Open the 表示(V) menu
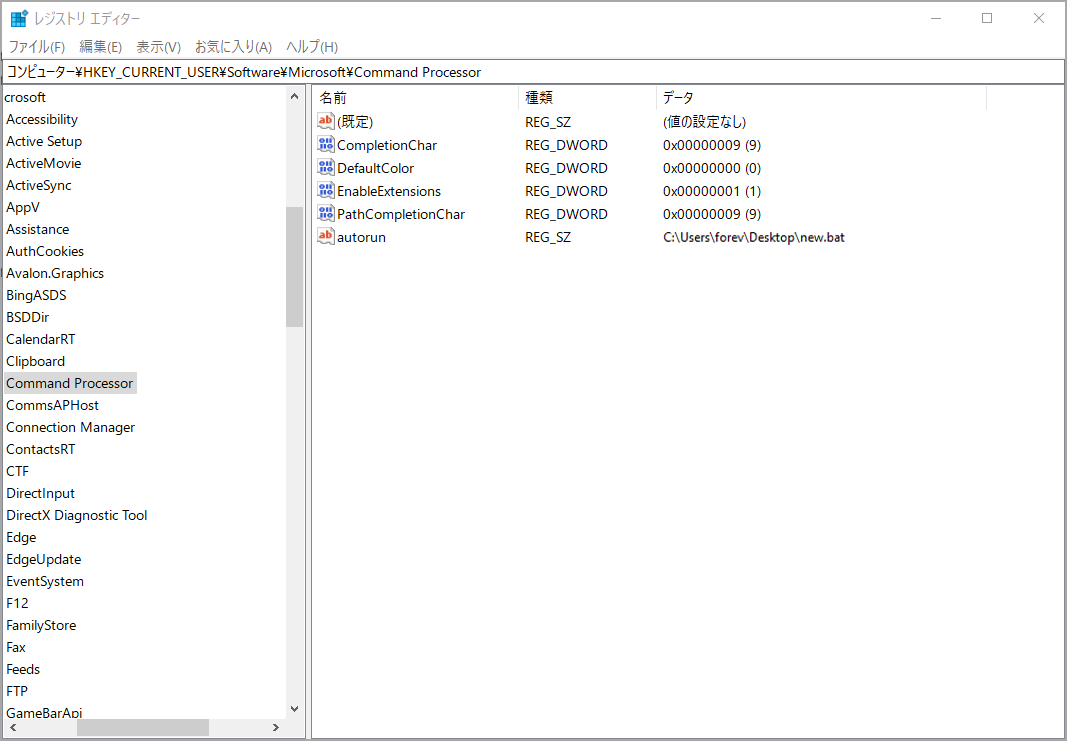The width and height of the screenshot is (1067, 741). click(158, 47)
